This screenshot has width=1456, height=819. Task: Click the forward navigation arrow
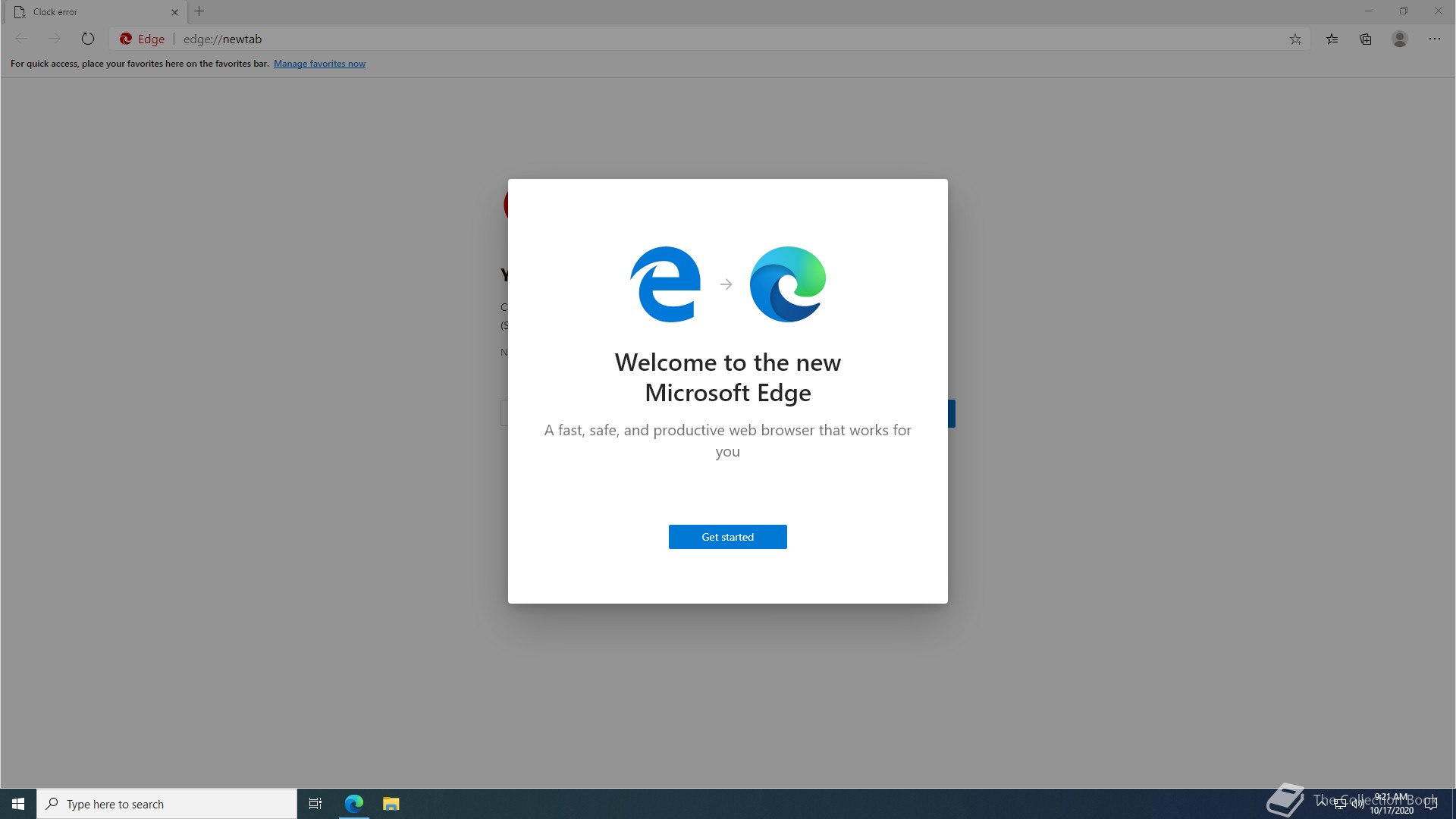pyautogui.click(x=54, y=39)
